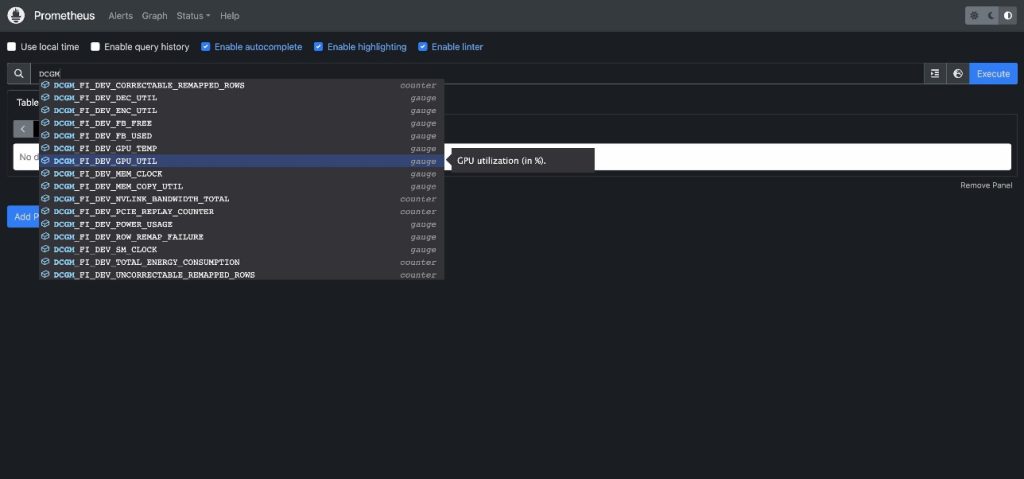Viewport: 1024px width, 479px height.
Task: Go to the Graph page
Action: (x=155, y=16)
